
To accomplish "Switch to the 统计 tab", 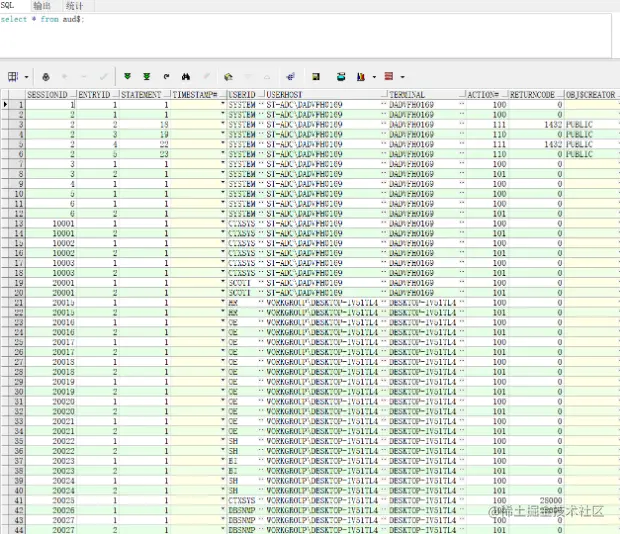I will click(74, 6).
